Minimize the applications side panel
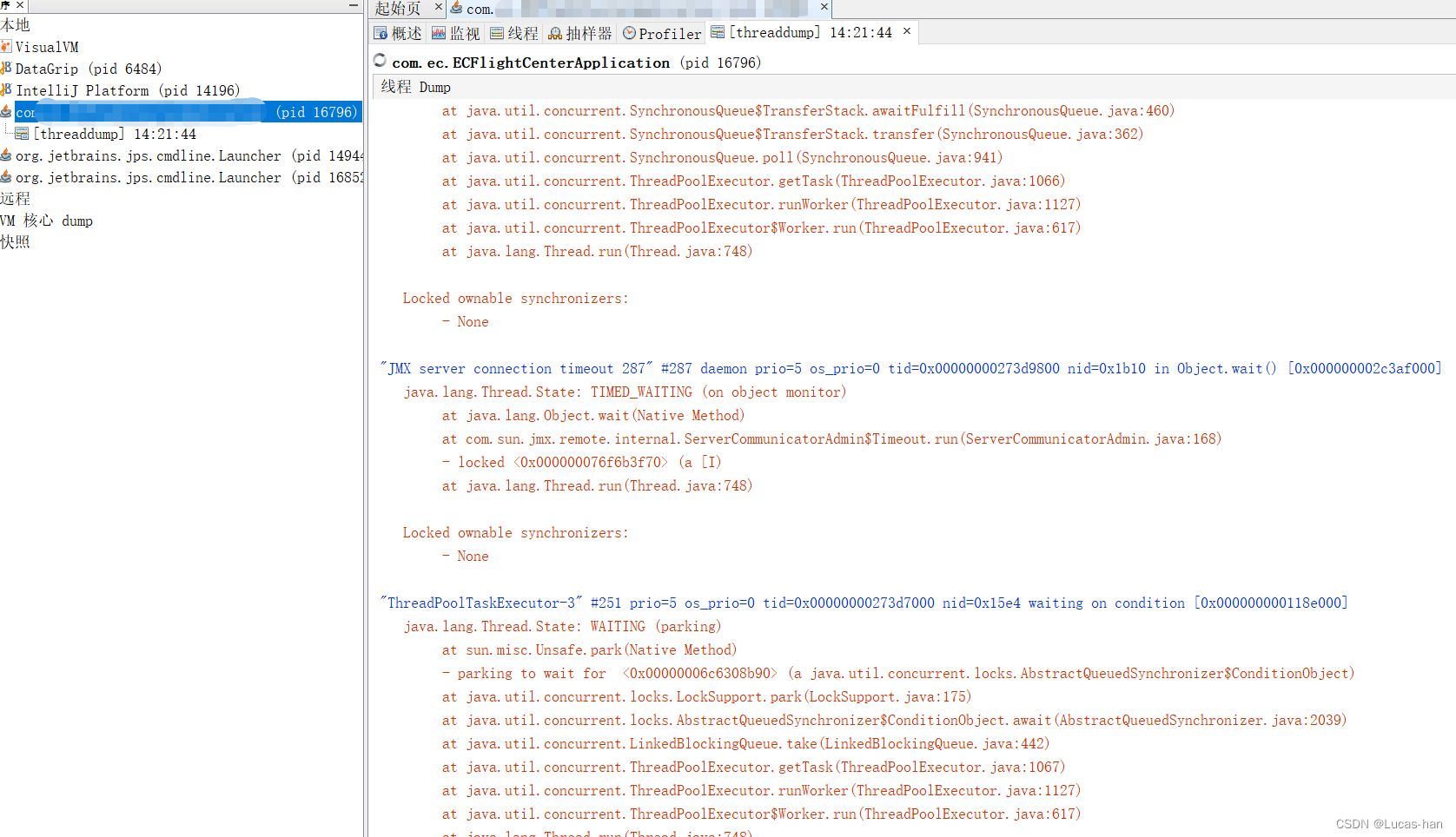 pyautogui.click(x=354, y=5)
